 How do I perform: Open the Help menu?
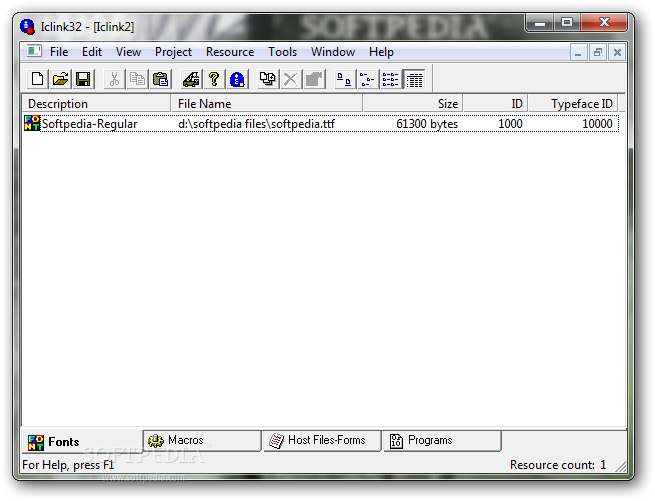coord(381,52)
